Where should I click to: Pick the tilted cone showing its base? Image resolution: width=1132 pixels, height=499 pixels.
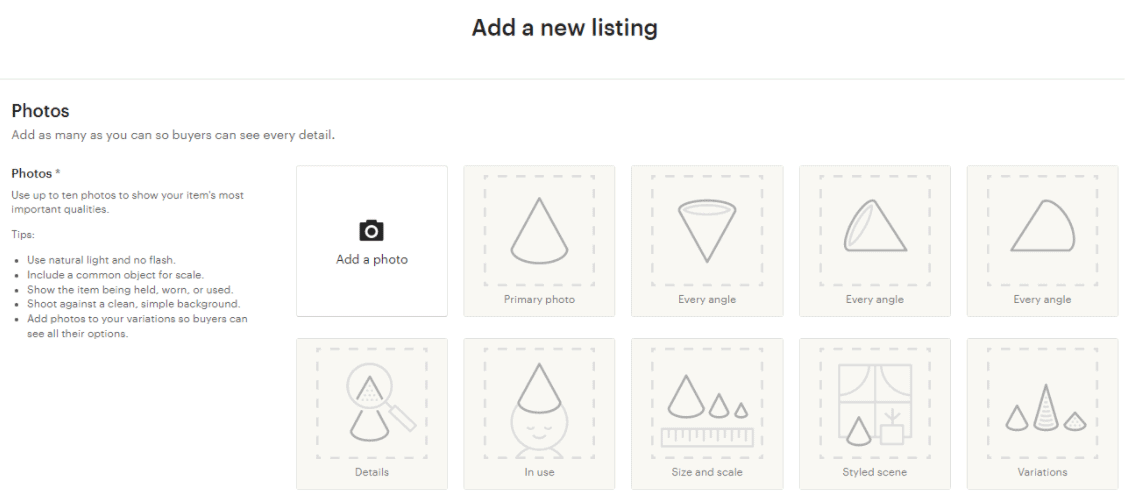point(874,225)
